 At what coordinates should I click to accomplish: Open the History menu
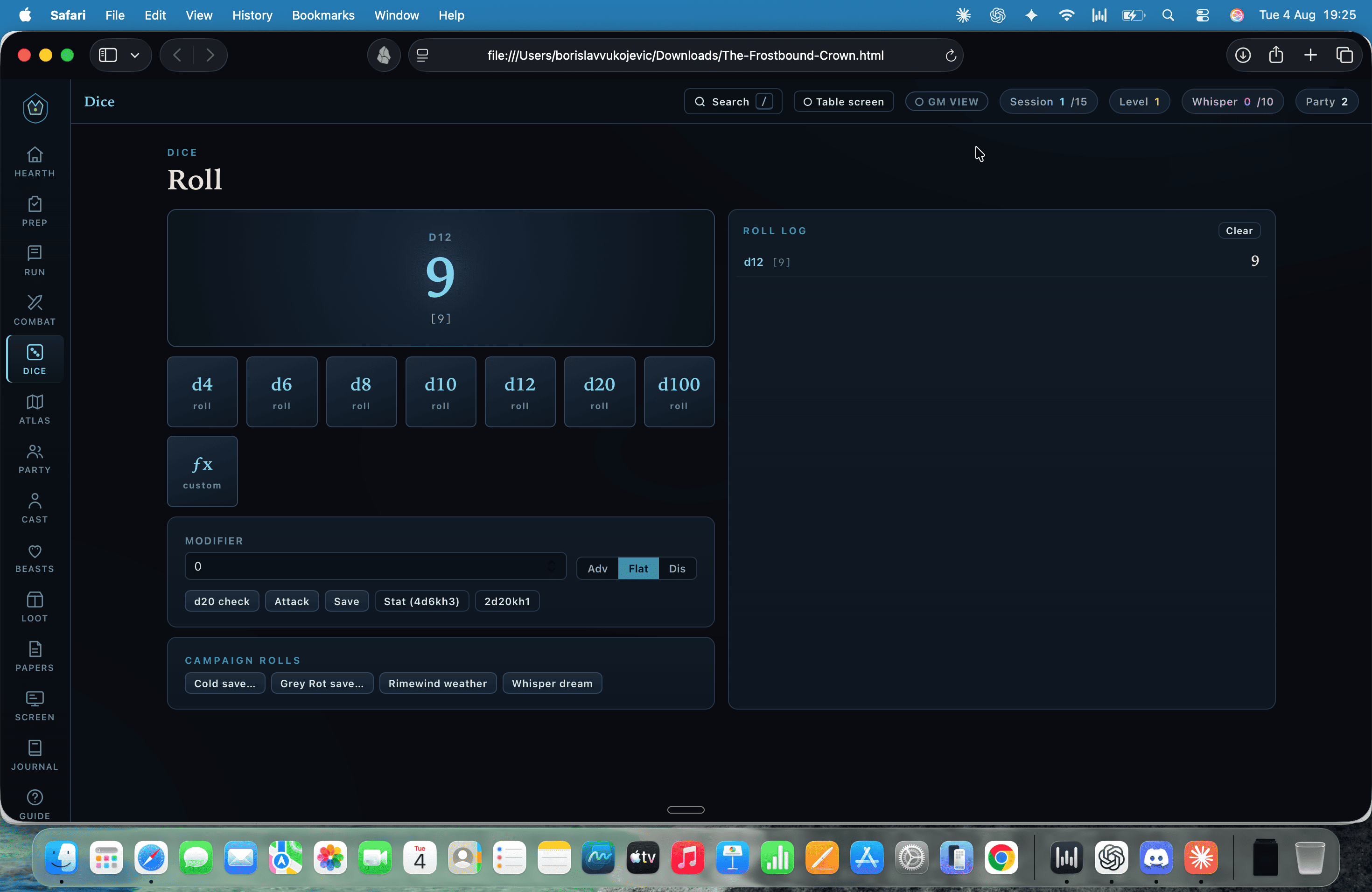coord(252,15)
